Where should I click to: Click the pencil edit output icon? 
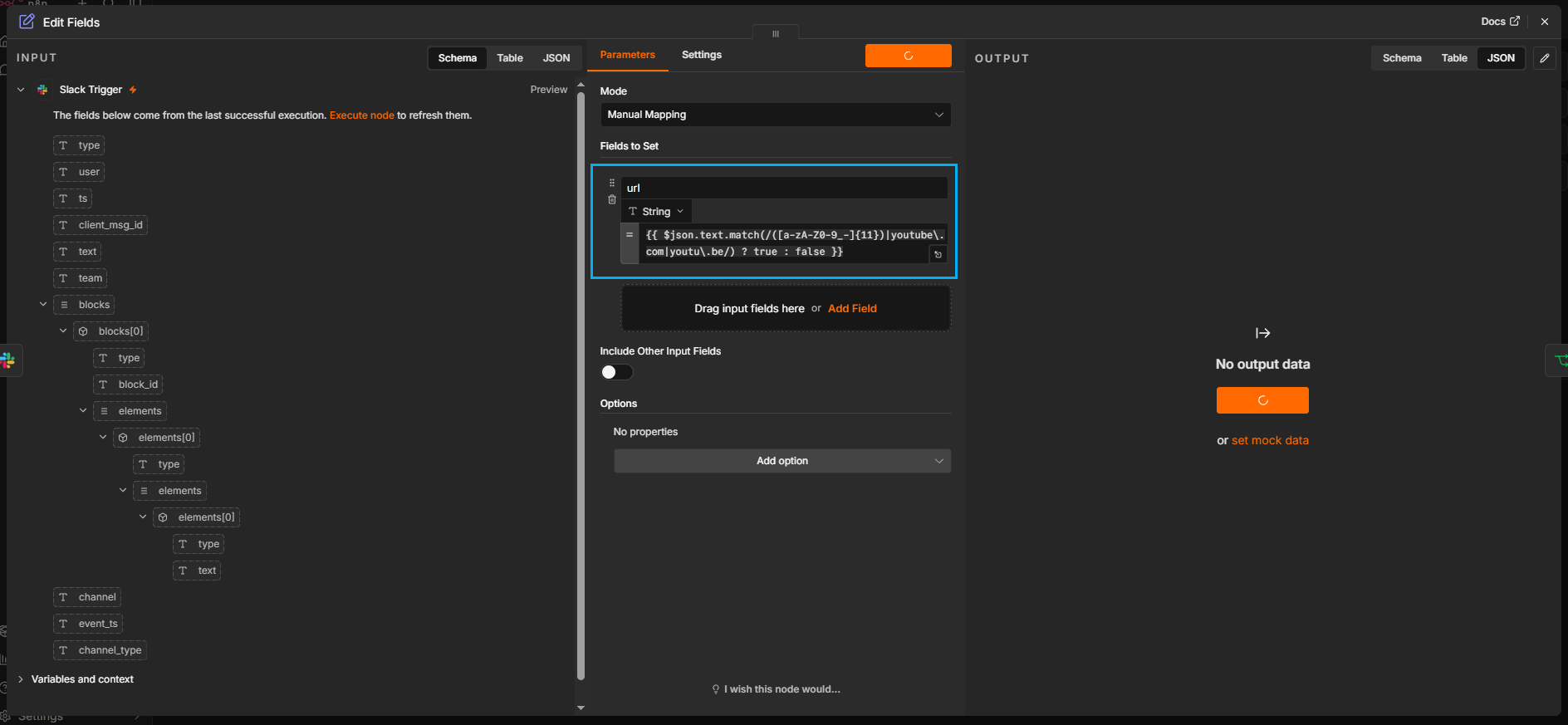[x=1545, y=58]
